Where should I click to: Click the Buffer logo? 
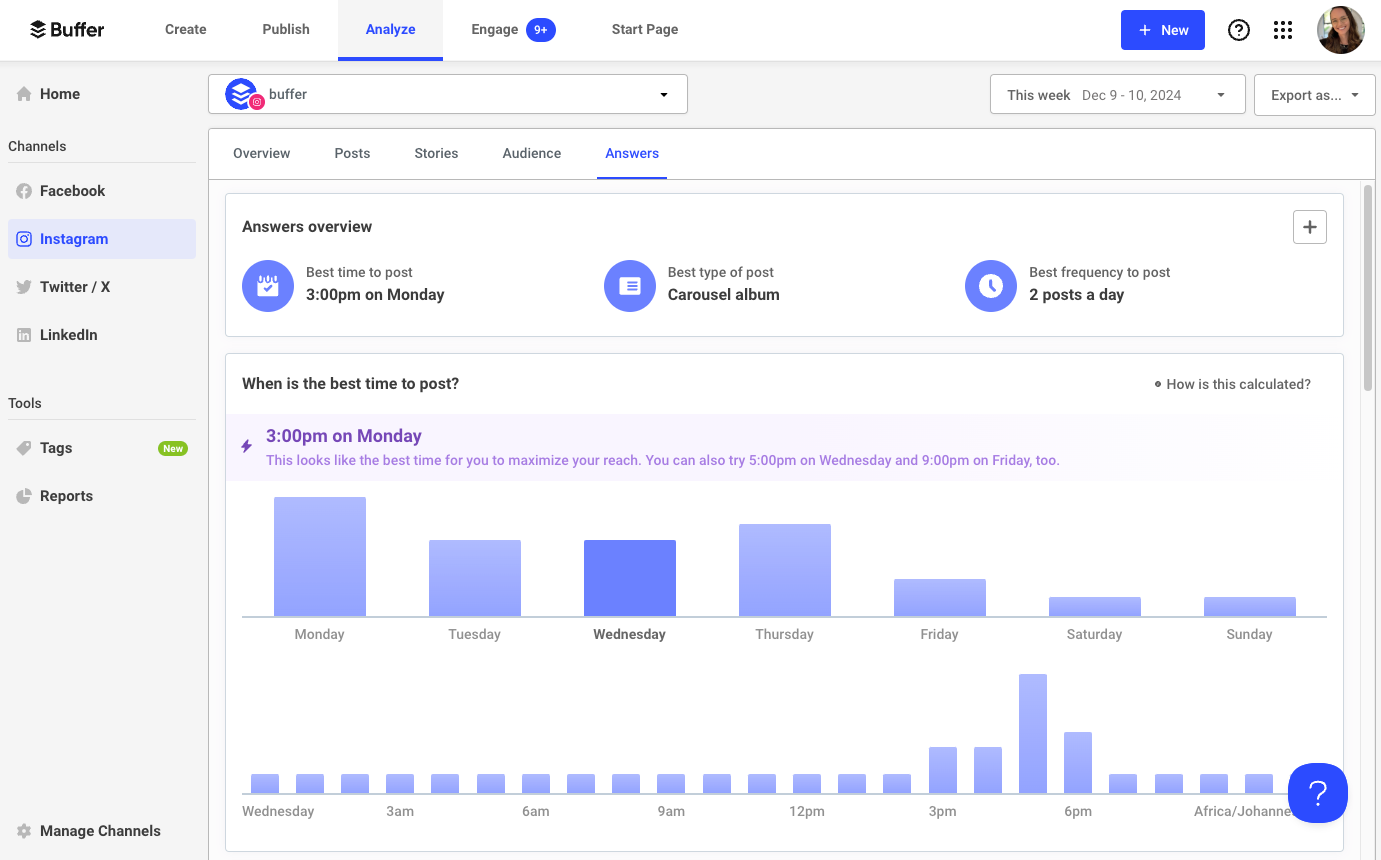tap(67, 29)
